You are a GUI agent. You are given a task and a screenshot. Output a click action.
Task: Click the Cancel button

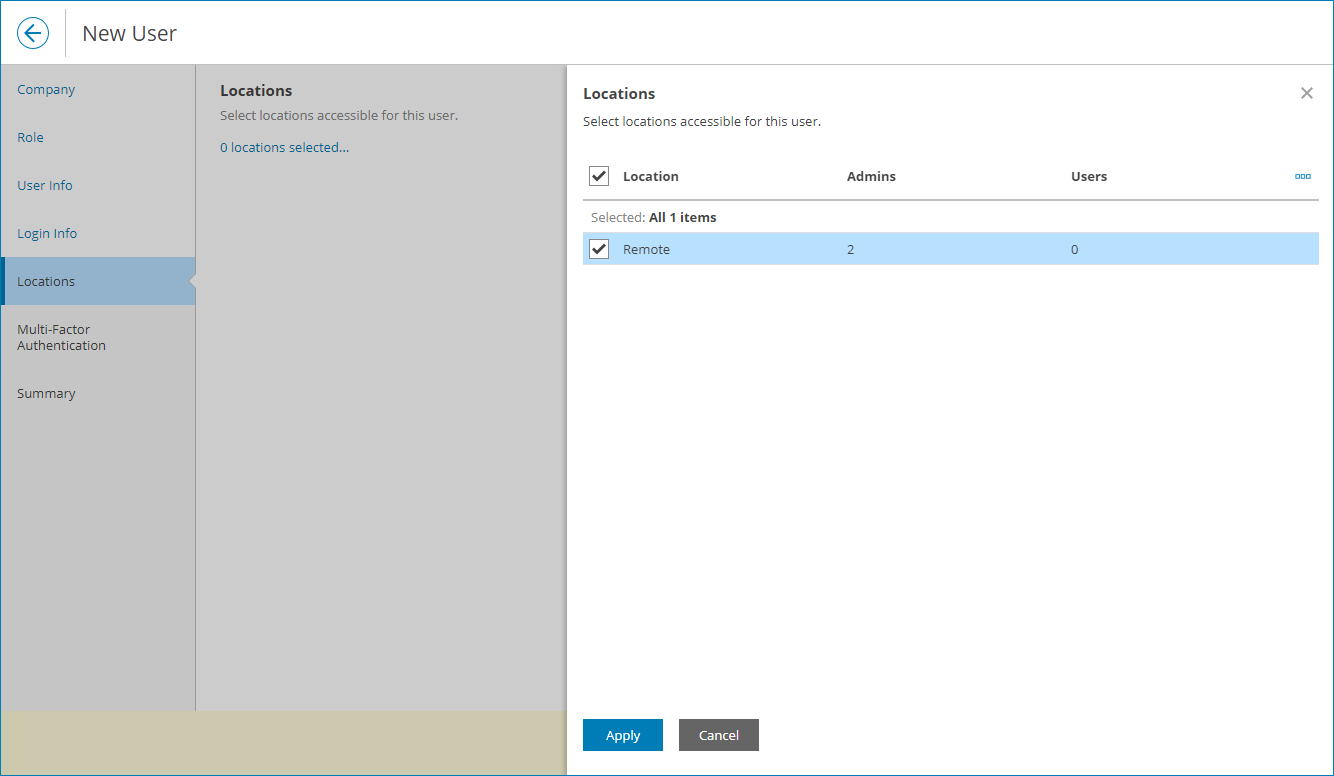(719, 735)
